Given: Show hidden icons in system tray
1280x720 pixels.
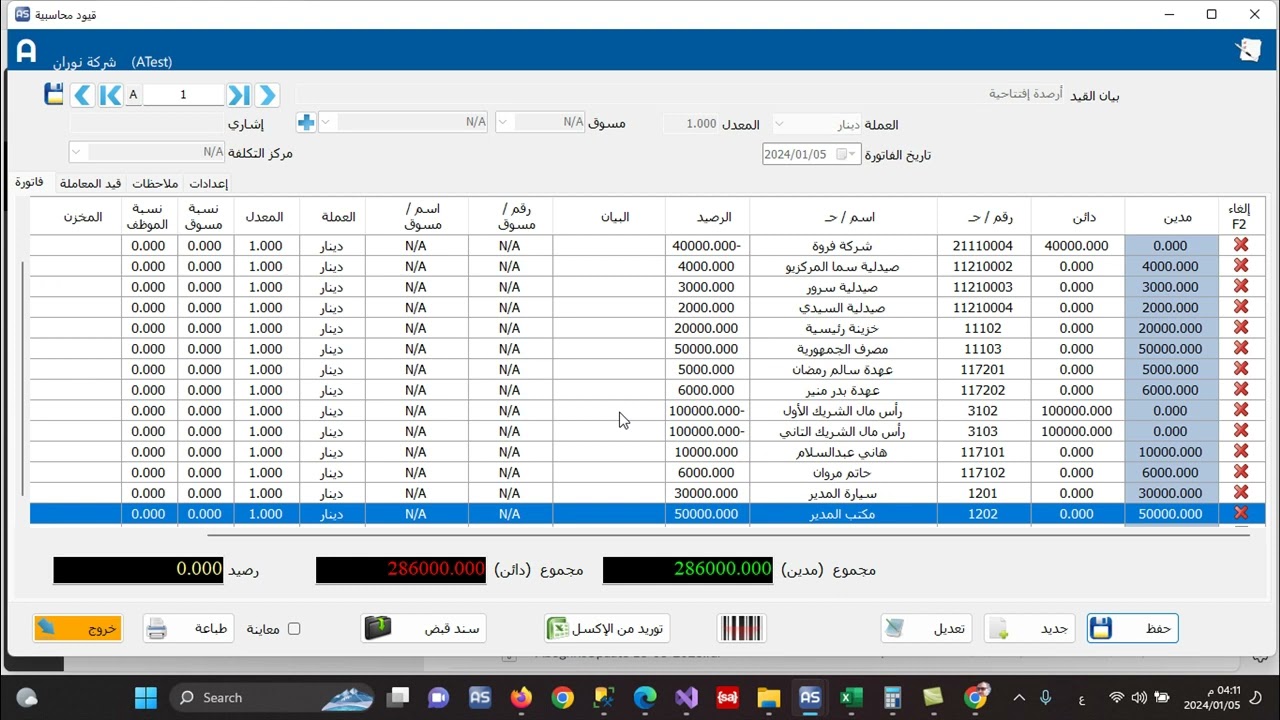Looking at the screenshot, I should [x=1019, y=697].
